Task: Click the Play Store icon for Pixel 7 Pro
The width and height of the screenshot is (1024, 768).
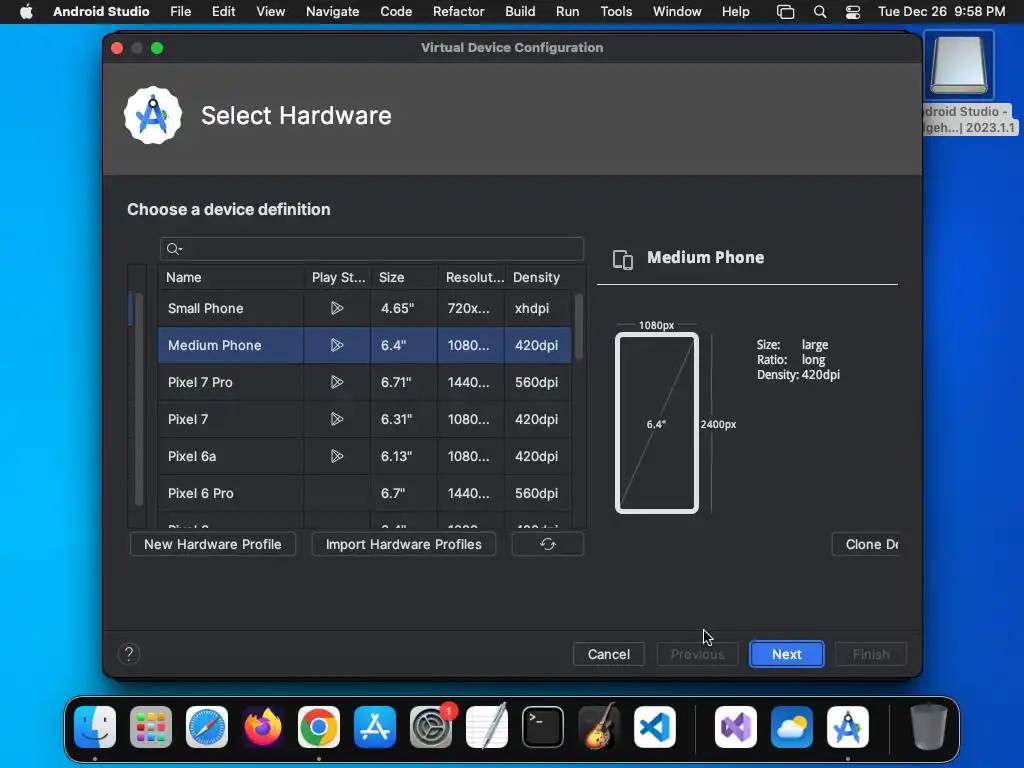Action: (x=336, y=382)
